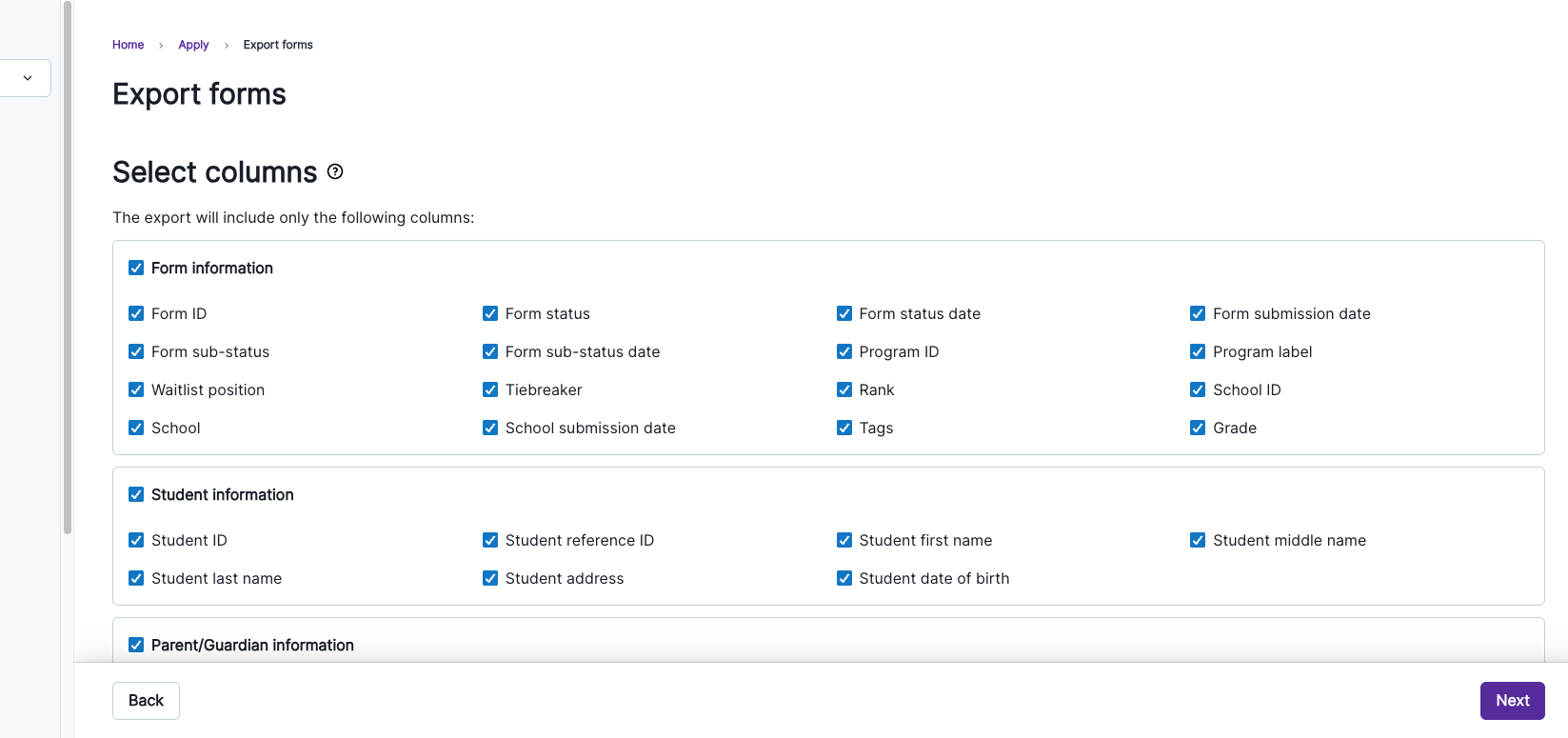Toggle the Student middle name checkbox

tap(1198, 541)
